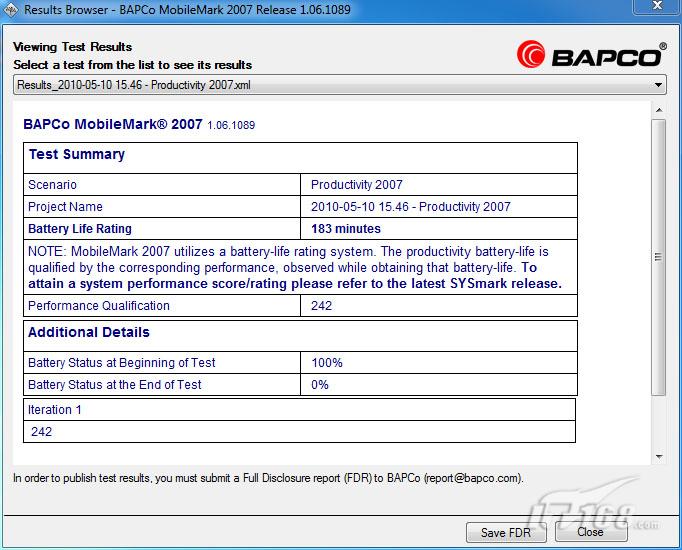Click the scrollbar up arrow

659,110
